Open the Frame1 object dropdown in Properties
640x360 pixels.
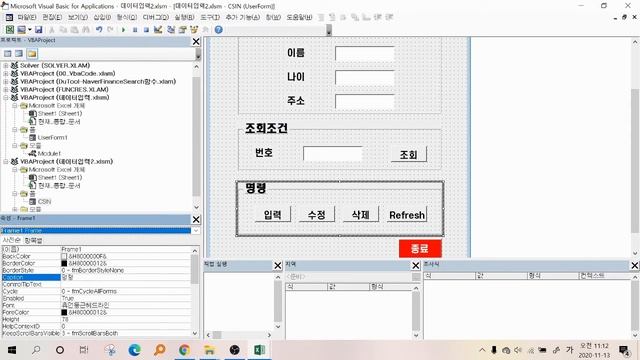(x=196, y=231)
